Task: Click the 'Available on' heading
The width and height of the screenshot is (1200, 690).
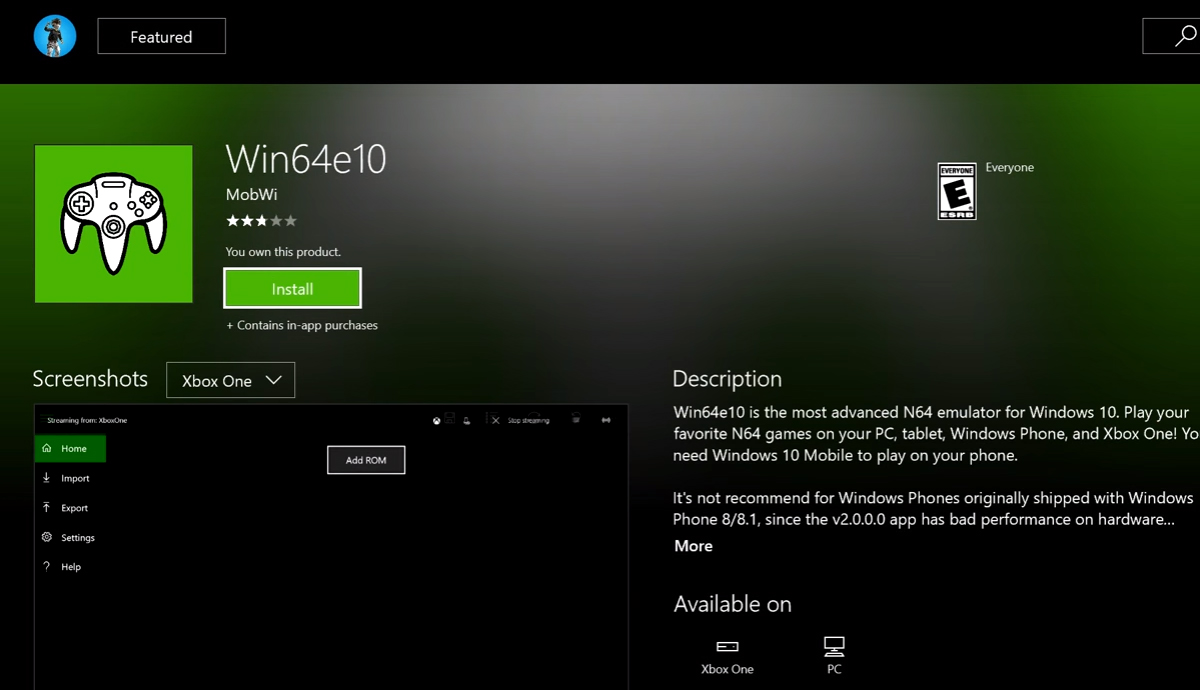Action: tap(733, 604)
